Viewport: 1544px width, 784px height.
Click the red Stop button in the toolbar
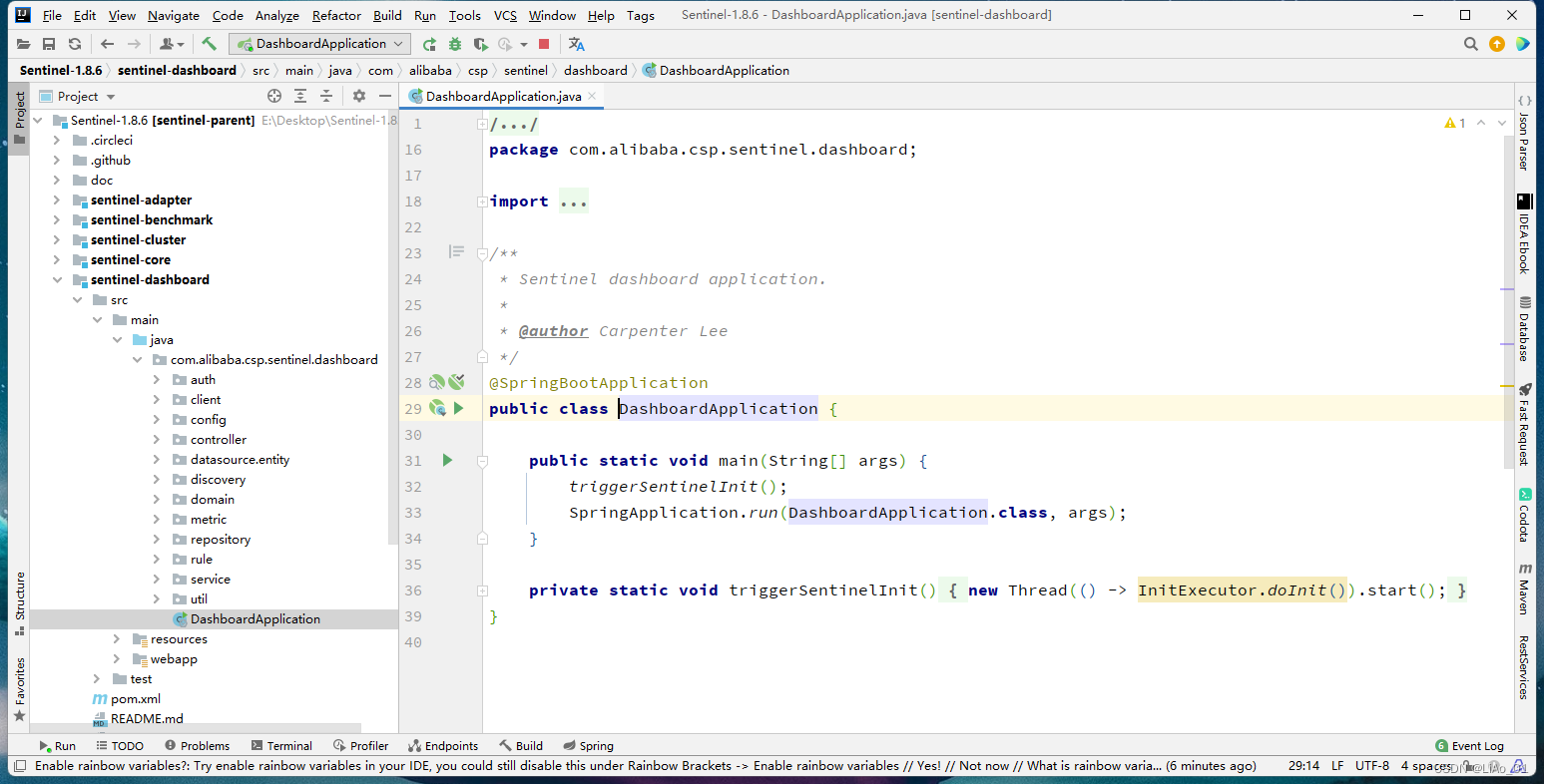[544, 44]
